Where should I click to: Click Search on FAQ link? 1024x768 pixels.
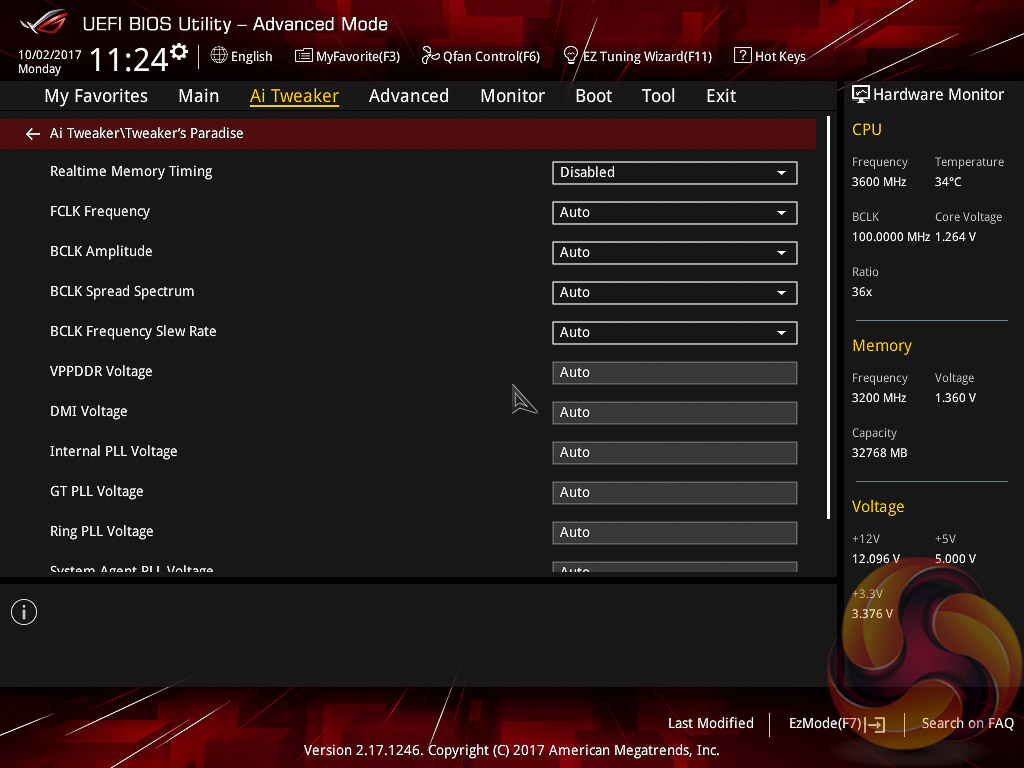[x=967, y=723]
